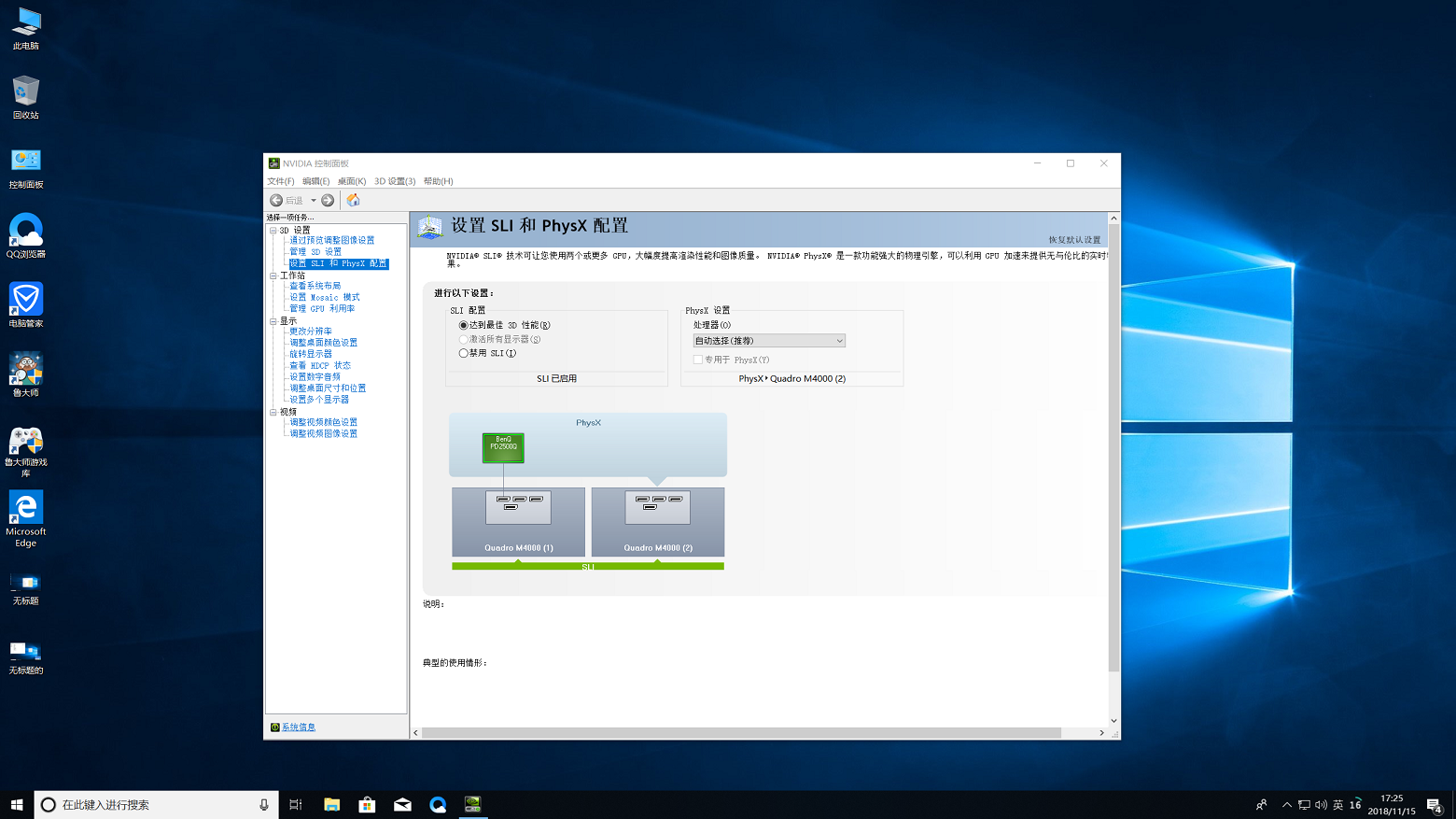Image resolution: width=1456 pixels, height=819 pixels.
Task: Open the back history dropdown arrow
Action: pyautogui.click(x=314, y=200)
